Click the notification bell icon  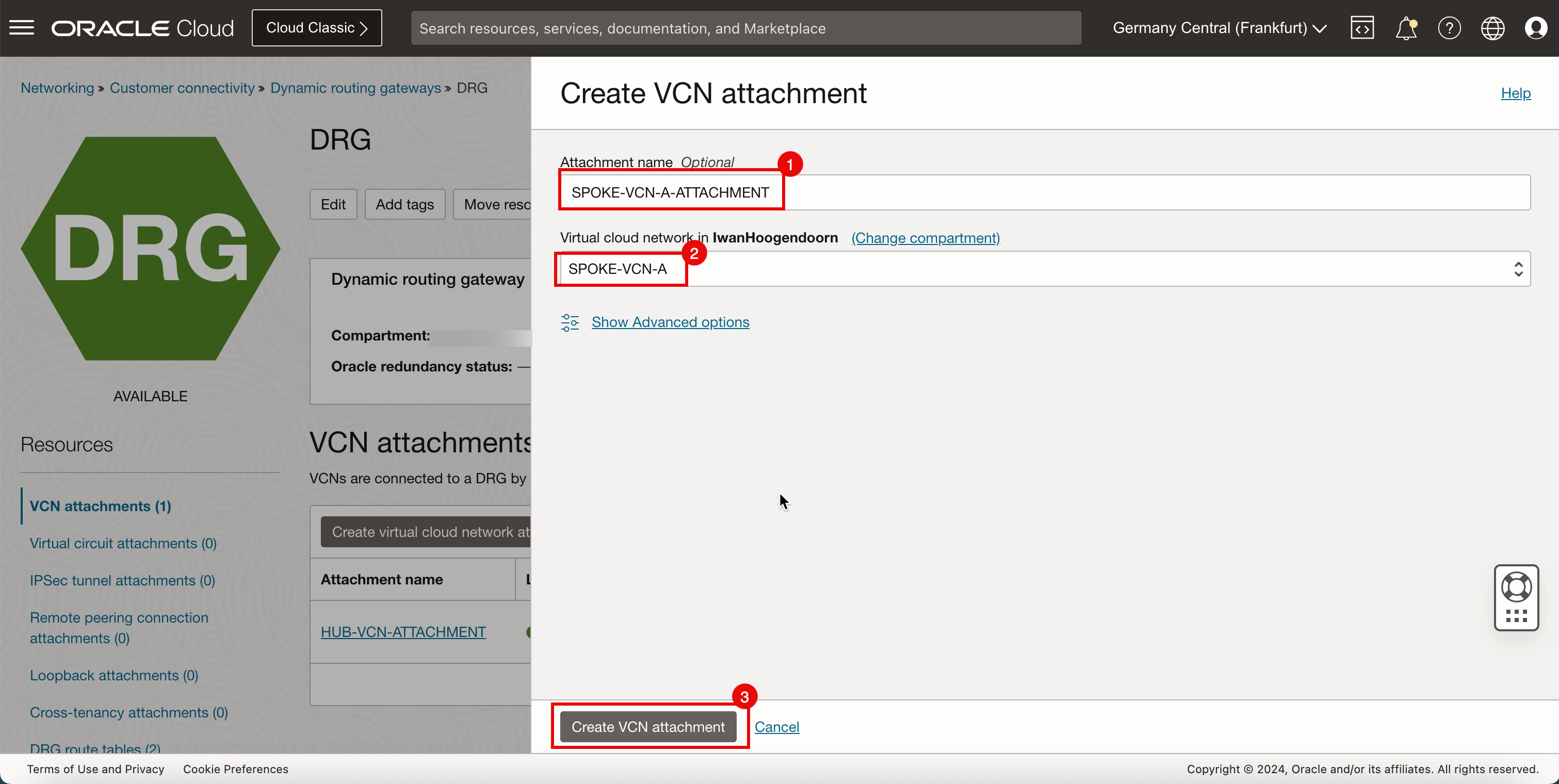point(1405,28)
